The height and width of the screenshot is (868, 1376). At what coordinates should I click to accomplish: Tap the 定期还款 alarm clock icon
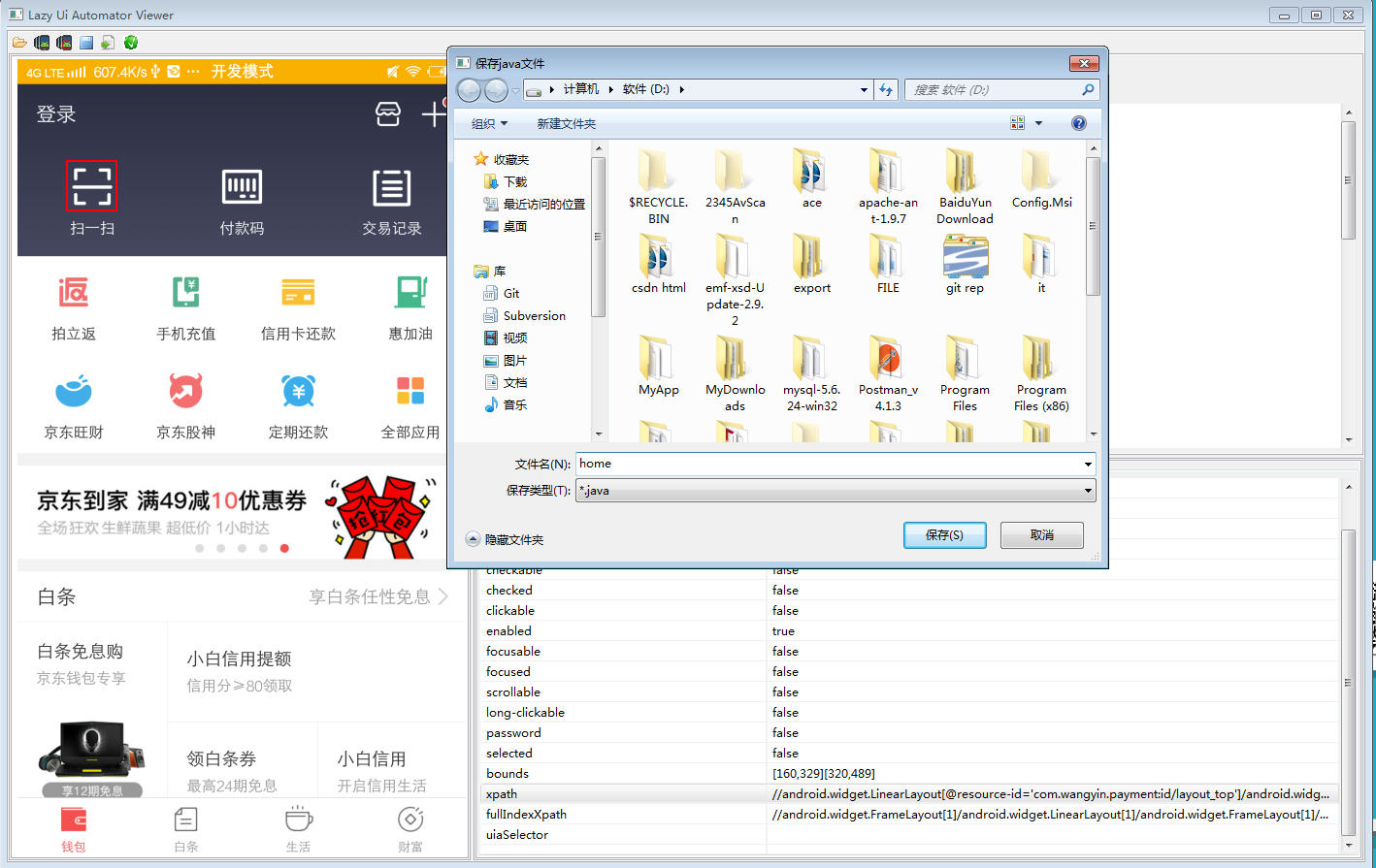298,391
